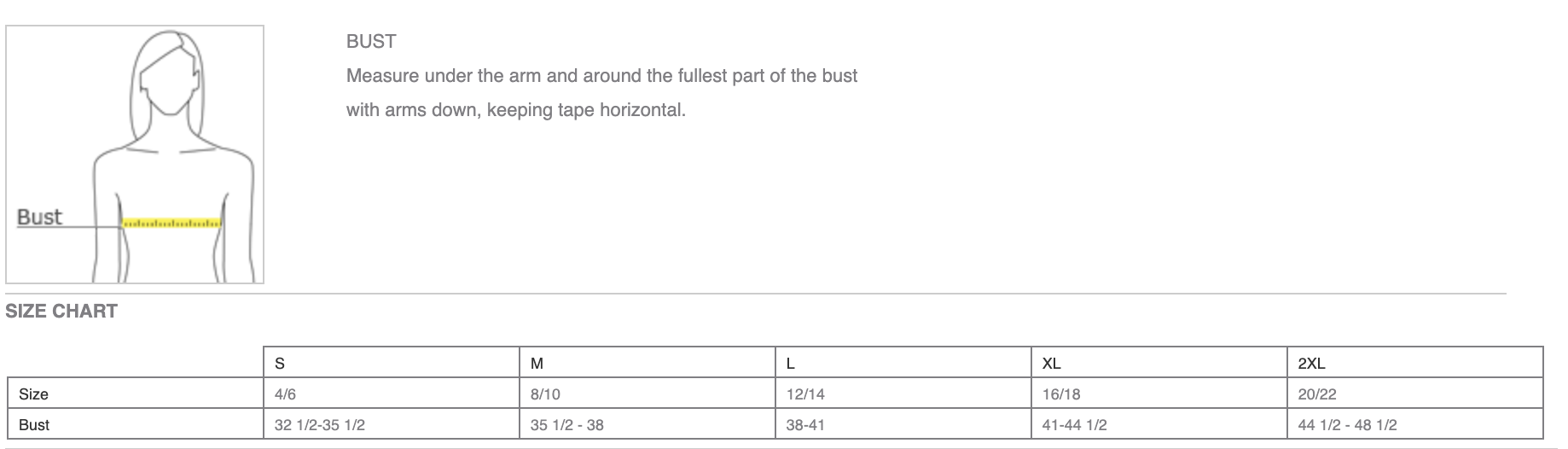1568x449 pixels.
Task: Click the "Measure under the arm" instruction text
Action: click(601, 76)
